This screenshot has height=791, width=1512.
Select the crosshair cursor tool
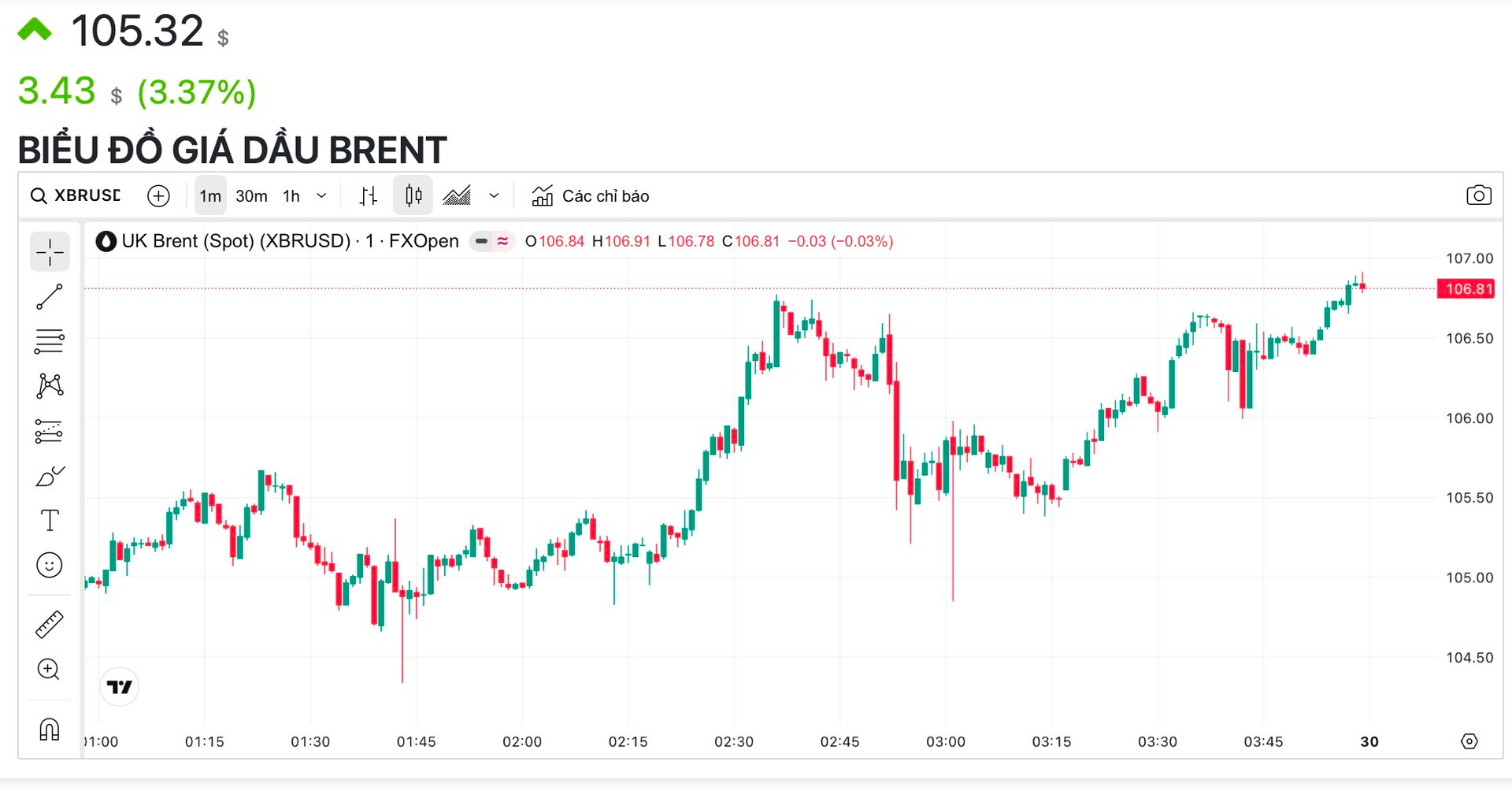tap(50, 252)
